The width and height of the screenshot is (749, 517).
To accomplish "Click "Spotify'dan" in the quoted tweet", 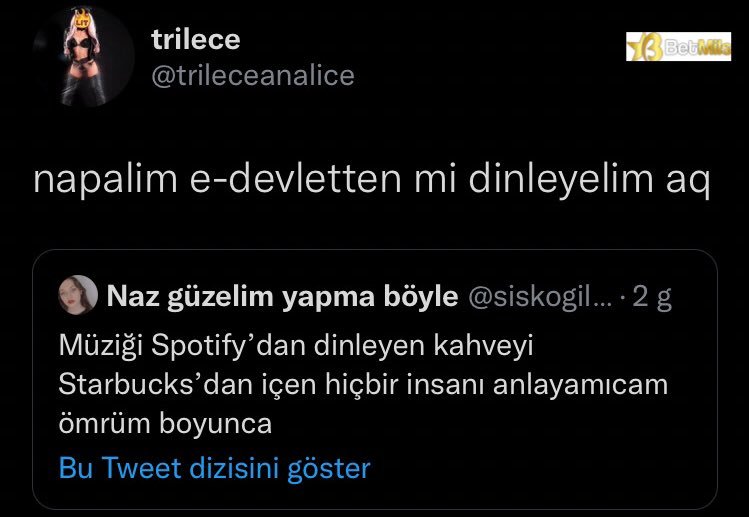I will pos(216,344).
